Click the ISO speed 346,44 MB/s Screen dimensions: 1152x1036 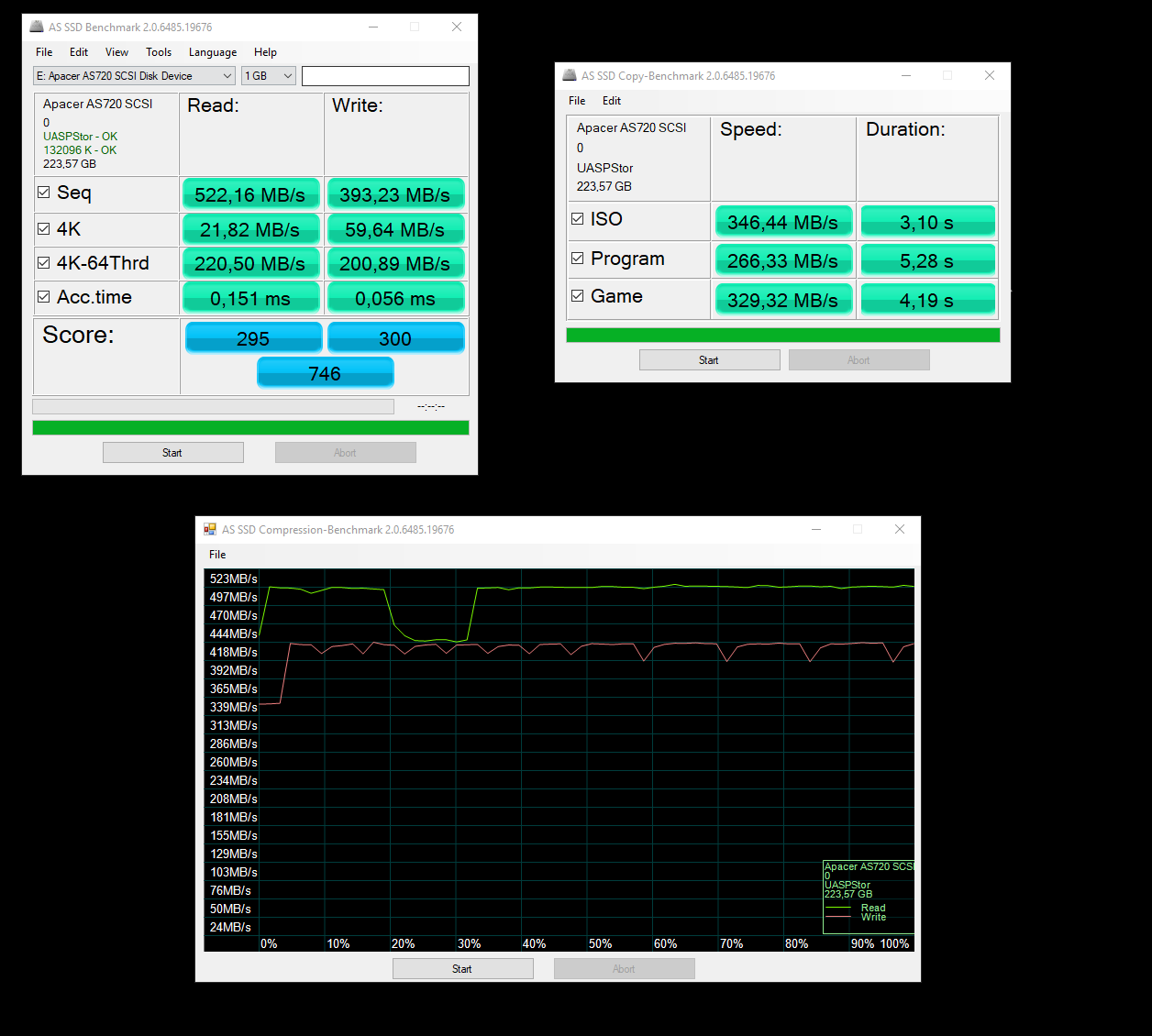click(784, 222)
